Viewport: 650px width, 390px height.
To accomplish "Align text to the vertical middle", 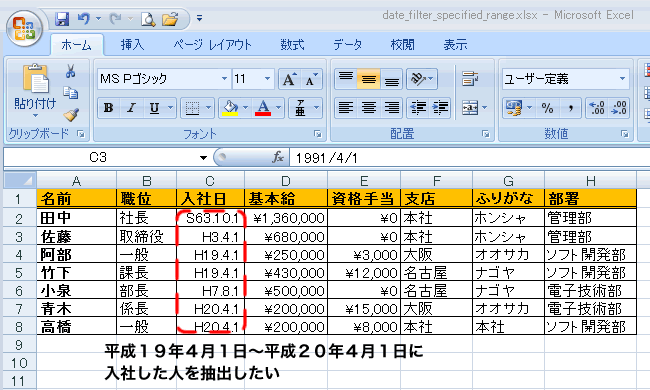I will click(369, 79).
